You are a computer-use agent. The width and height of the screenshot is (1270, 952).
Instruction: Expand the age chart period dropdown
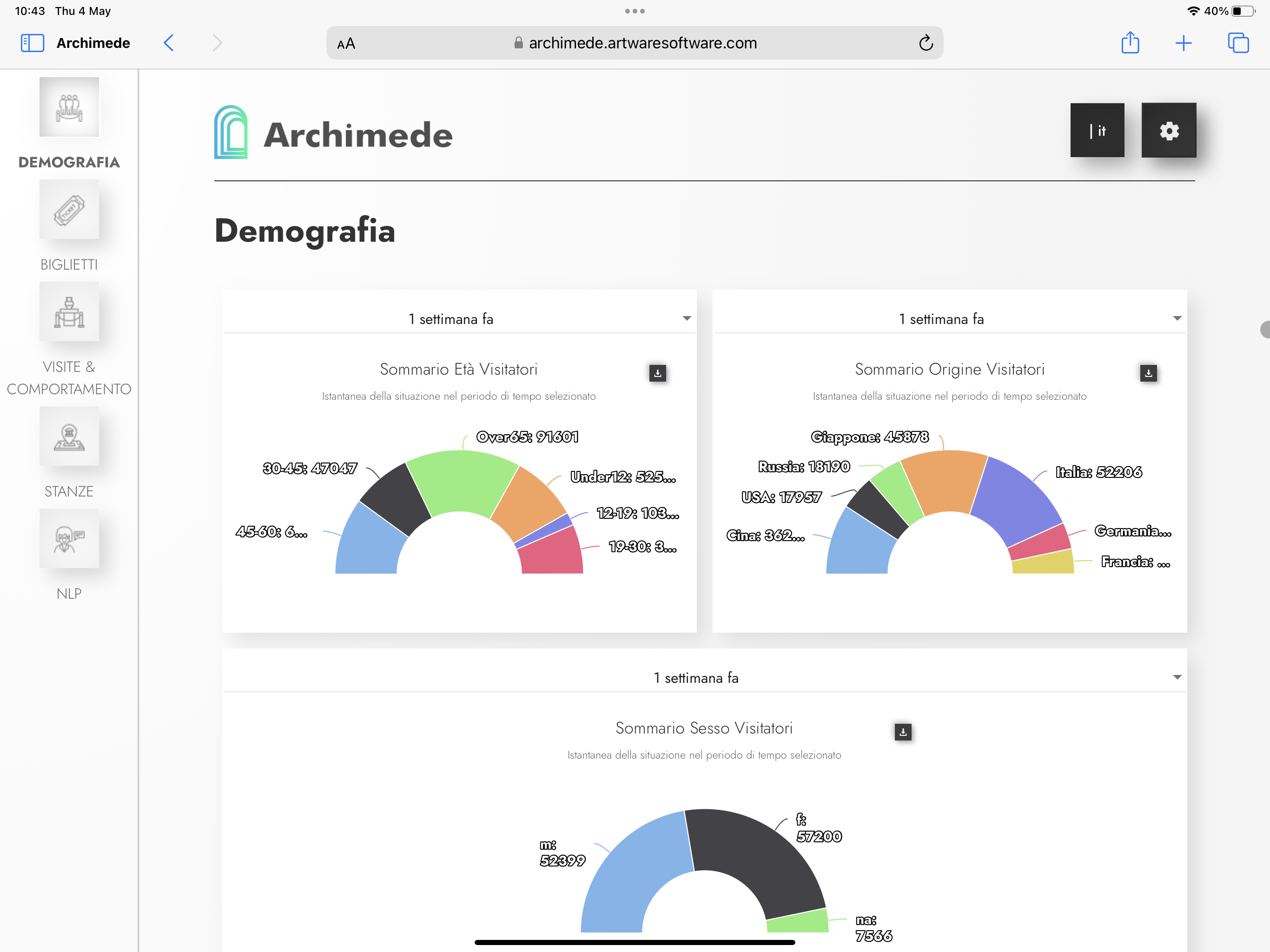pos(686,319)
